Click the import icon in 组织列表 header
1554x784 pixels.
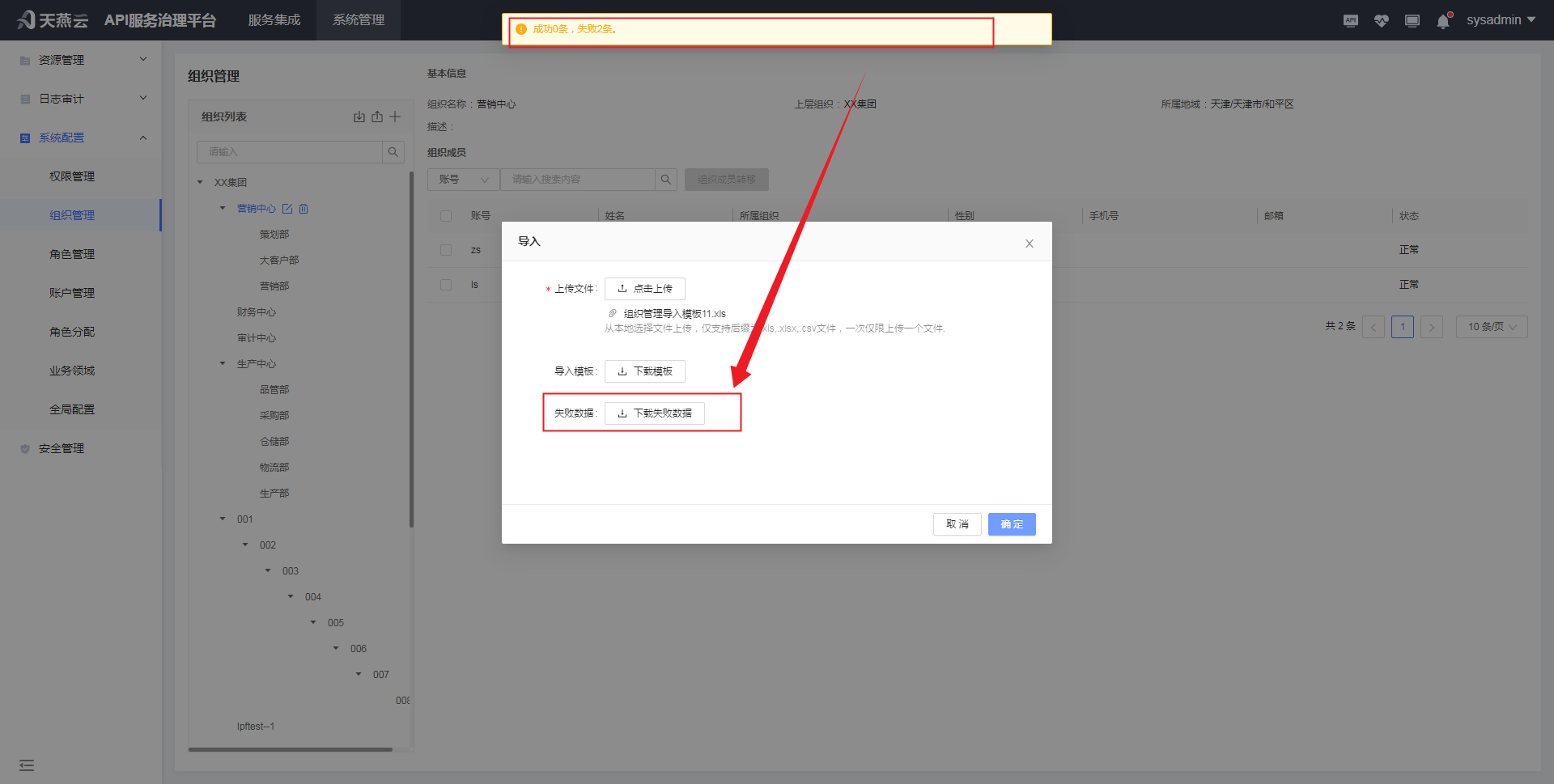coord(359,117)
